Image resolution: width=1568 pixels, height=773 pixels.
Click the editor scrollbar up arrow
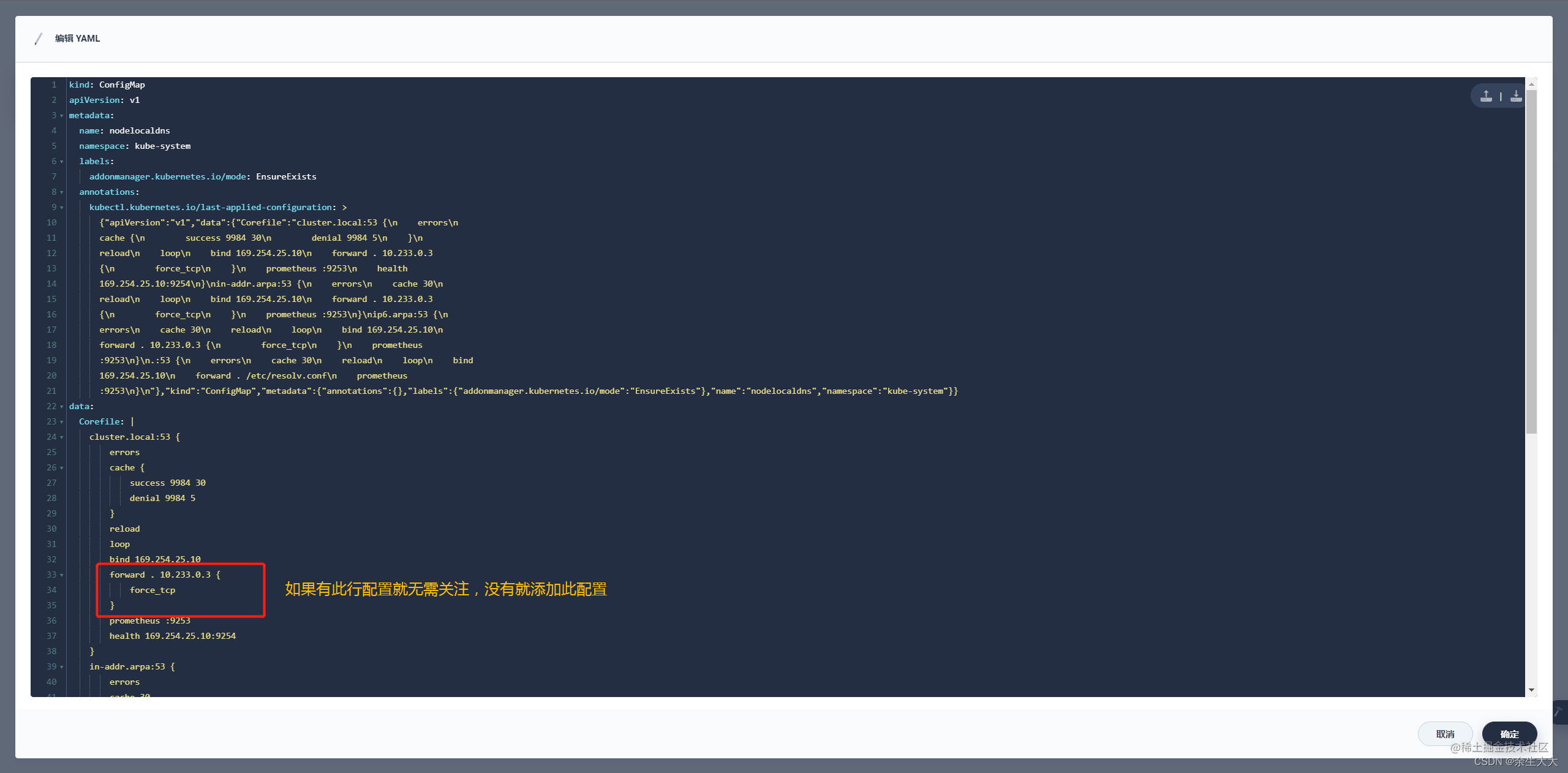(x=1531, y=84)
